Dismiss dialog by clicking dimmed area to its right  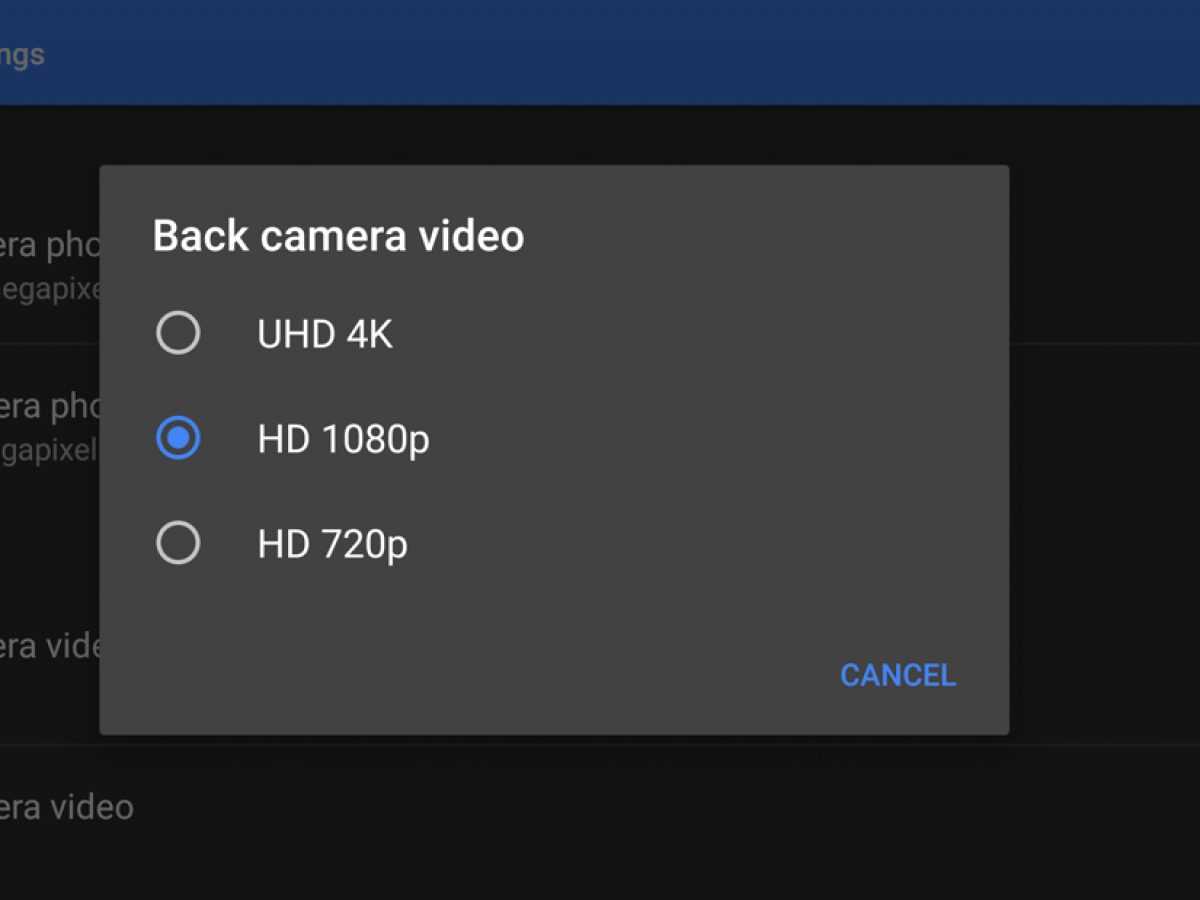1102,450
